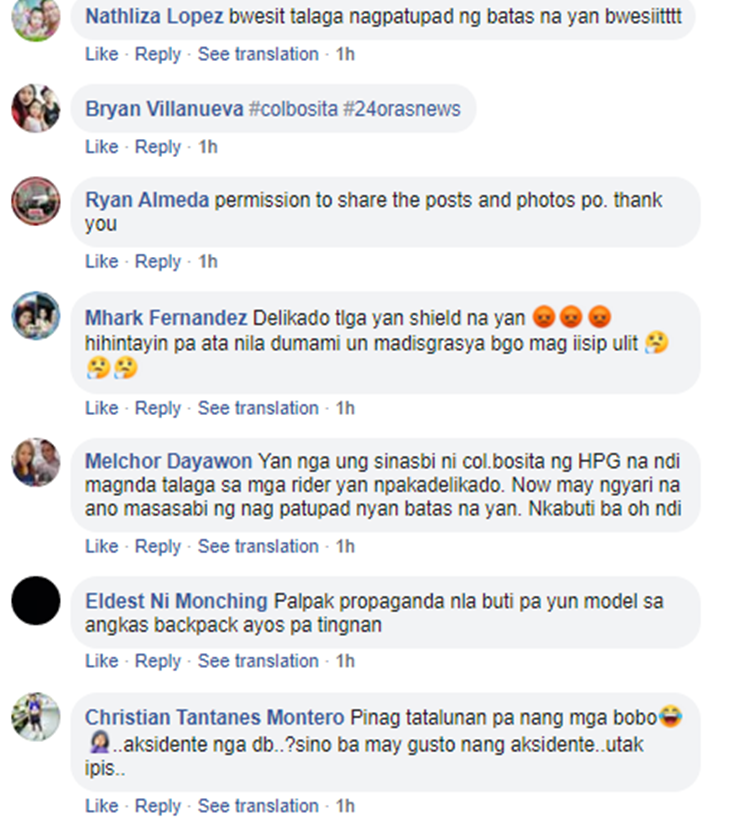Like Christian Tantanes Montero's comment
750x821 pixels.
pos(102,806)
